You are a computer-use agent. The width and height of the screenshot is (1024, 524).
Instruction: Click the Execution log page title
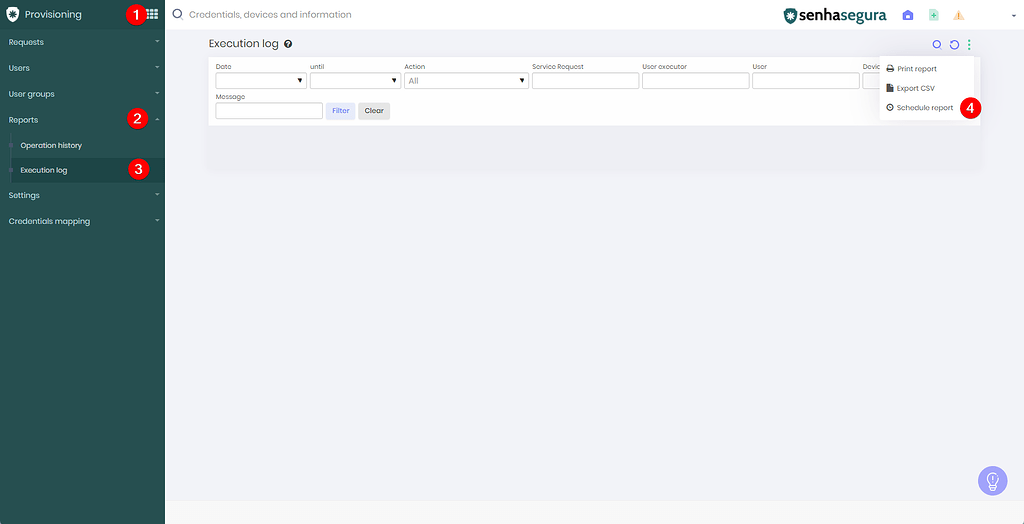(244, 44)
